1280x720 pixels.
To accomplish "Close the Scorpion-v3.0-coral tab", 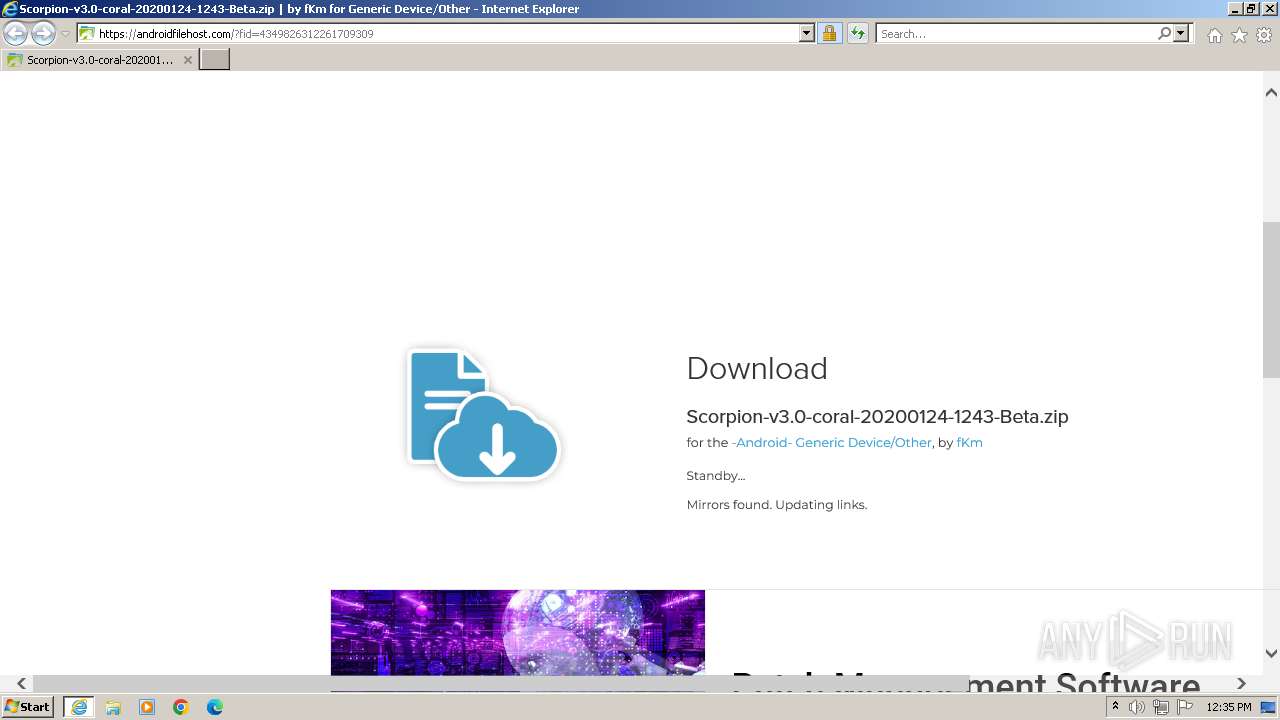I will 187,60.
